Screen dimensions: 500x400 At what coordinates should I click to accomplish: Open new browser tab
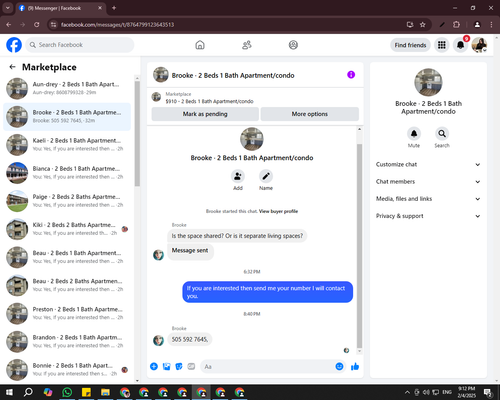[114, 8]
